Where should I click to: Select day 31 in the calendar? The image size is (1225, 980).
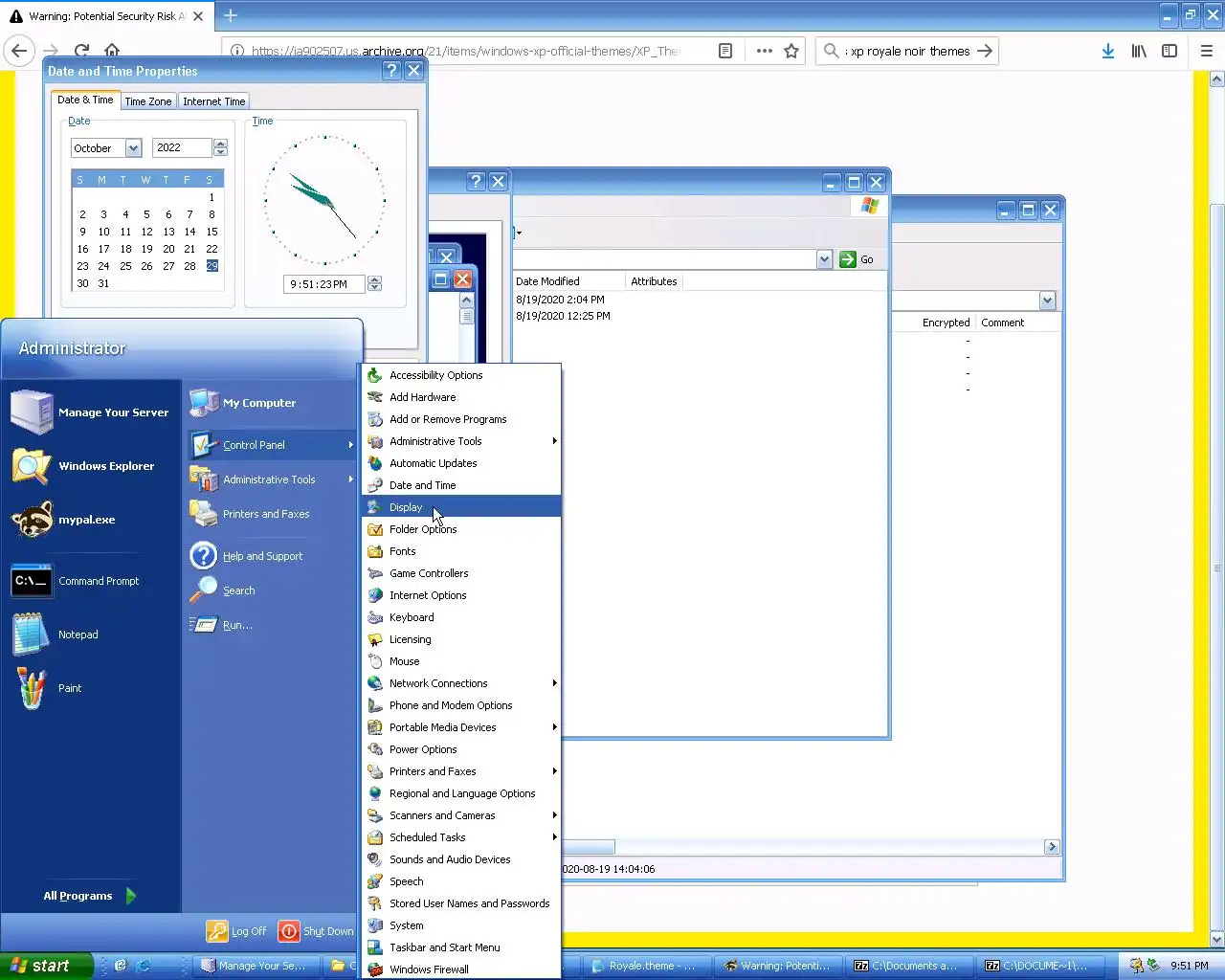tap(103, 283)
